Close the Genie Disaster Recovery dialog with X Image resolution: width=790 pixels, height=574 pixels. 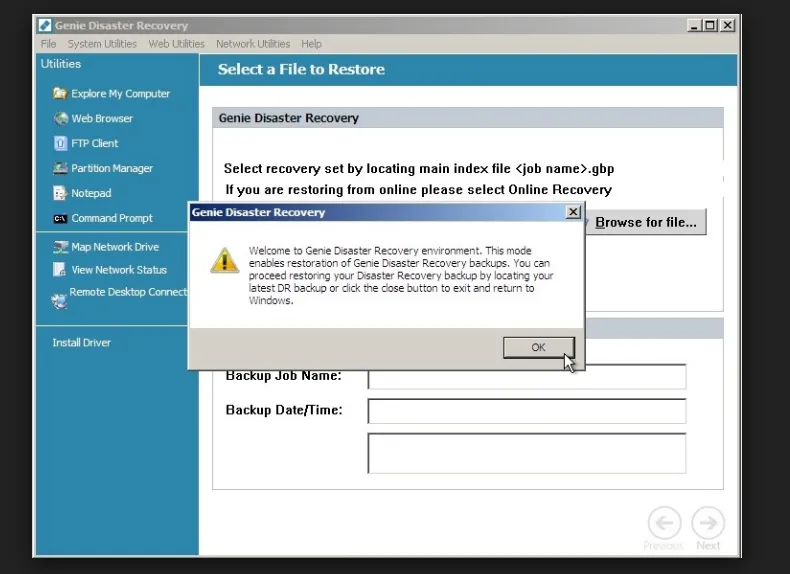[573, 212]
